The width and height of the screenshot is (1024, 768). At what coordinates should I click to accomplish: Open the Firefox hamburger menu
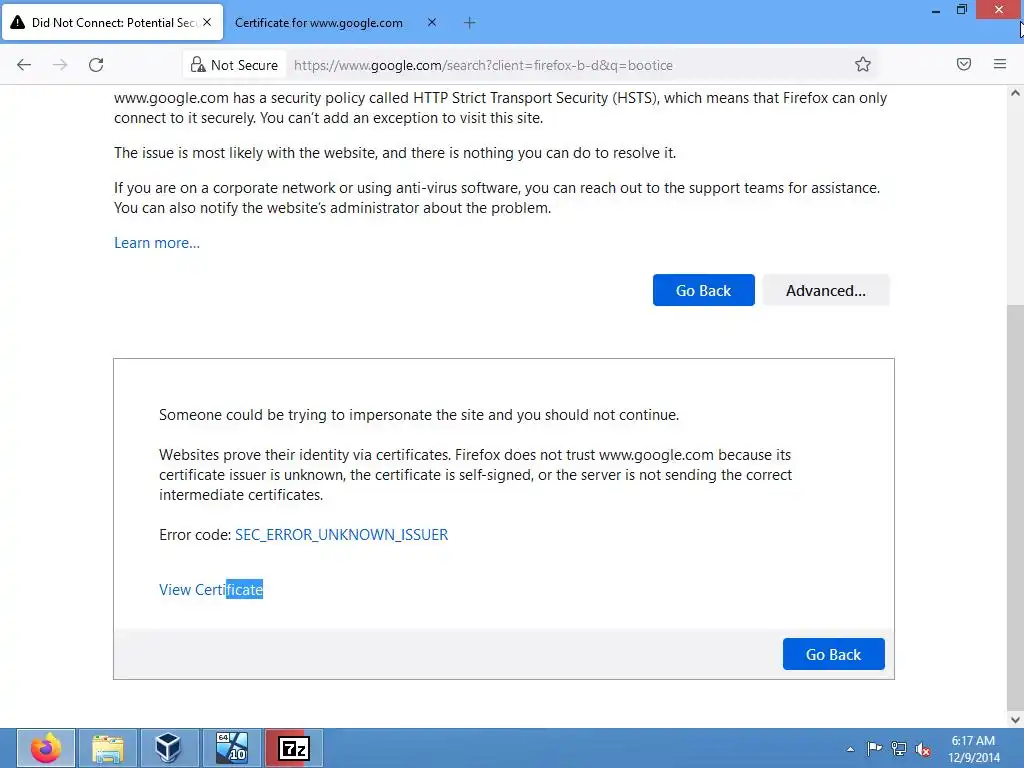(1000, 64)
